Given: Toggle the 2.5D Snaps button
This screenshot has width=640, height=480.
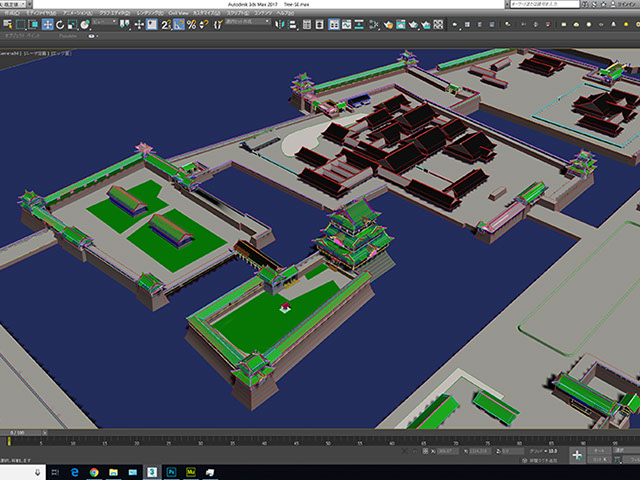Looking at the screenshot, I should 166,24.
